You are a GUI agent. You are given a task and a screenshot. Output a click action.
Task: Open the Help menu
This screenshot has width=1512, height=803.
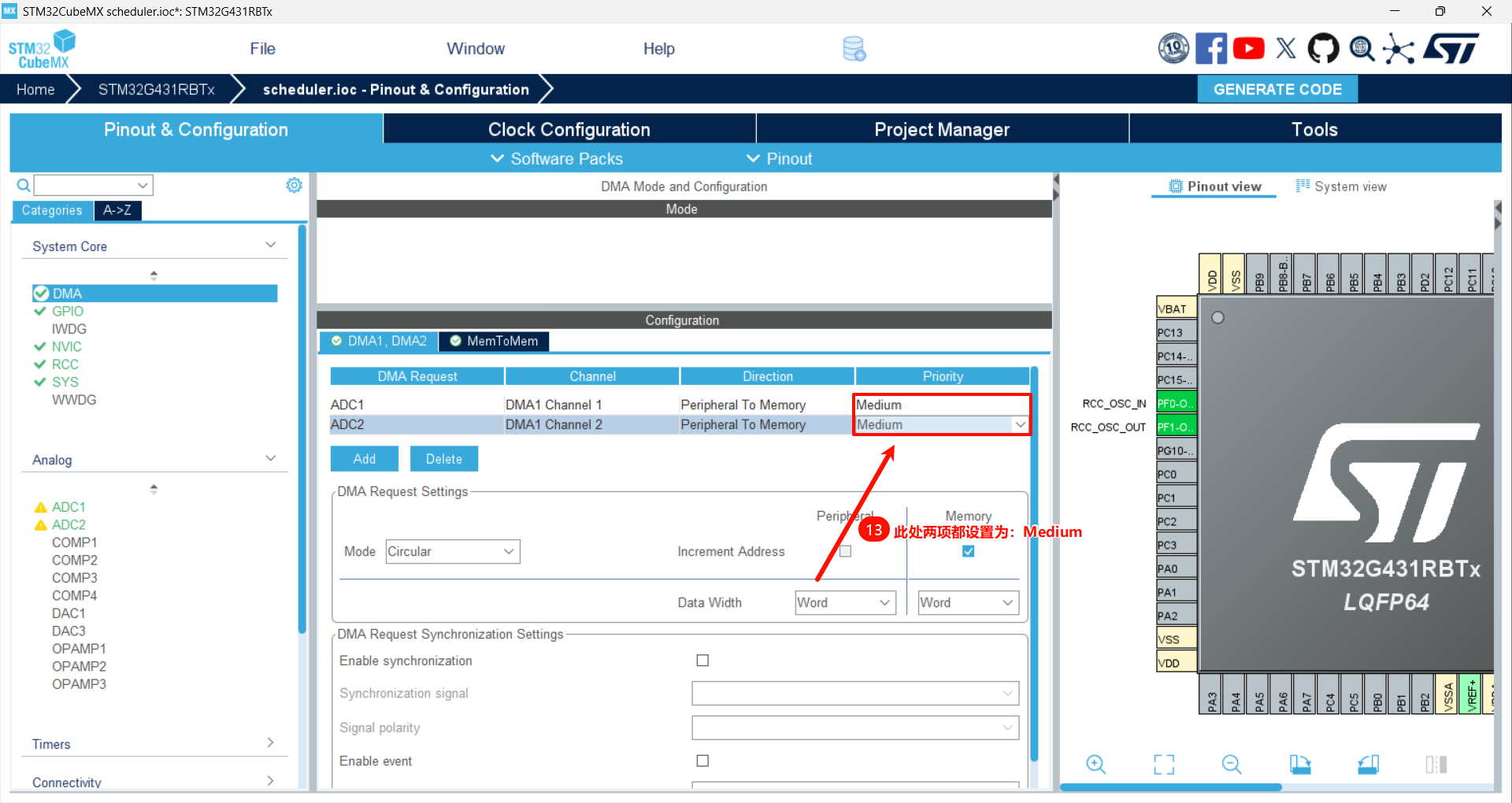click(x=658, y=49)
